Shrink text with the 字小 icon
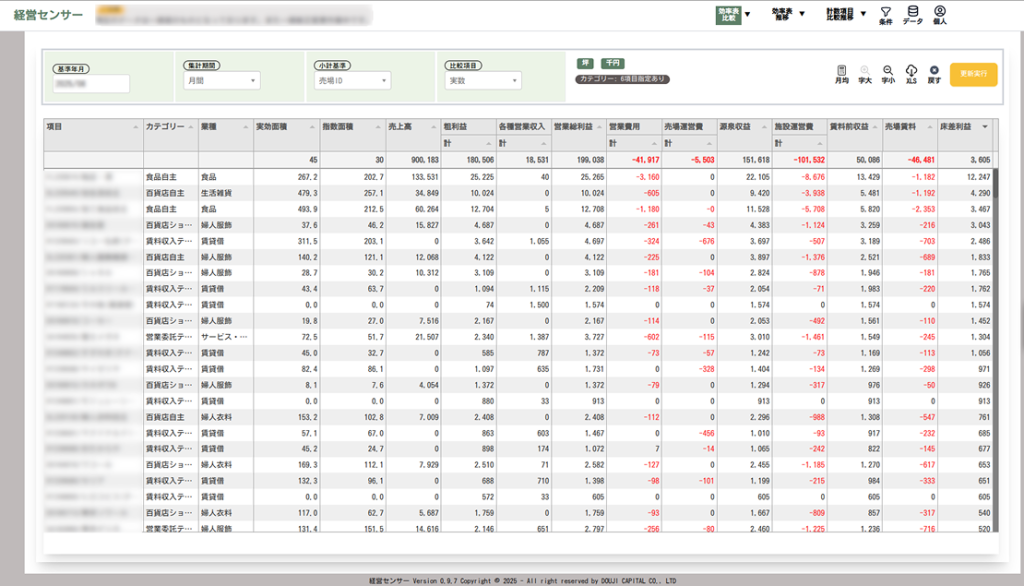Screen dimensions: 1024x586 point(888,73)
